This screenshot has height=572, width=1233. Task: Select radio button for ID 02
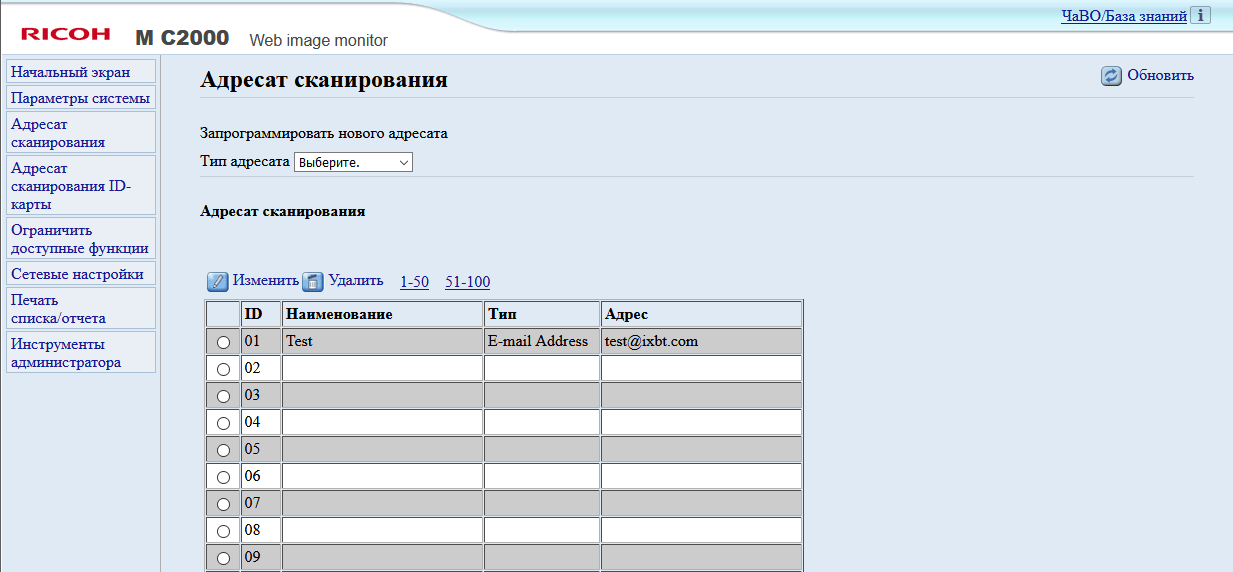pyautogui.click(x=223, y=369)
